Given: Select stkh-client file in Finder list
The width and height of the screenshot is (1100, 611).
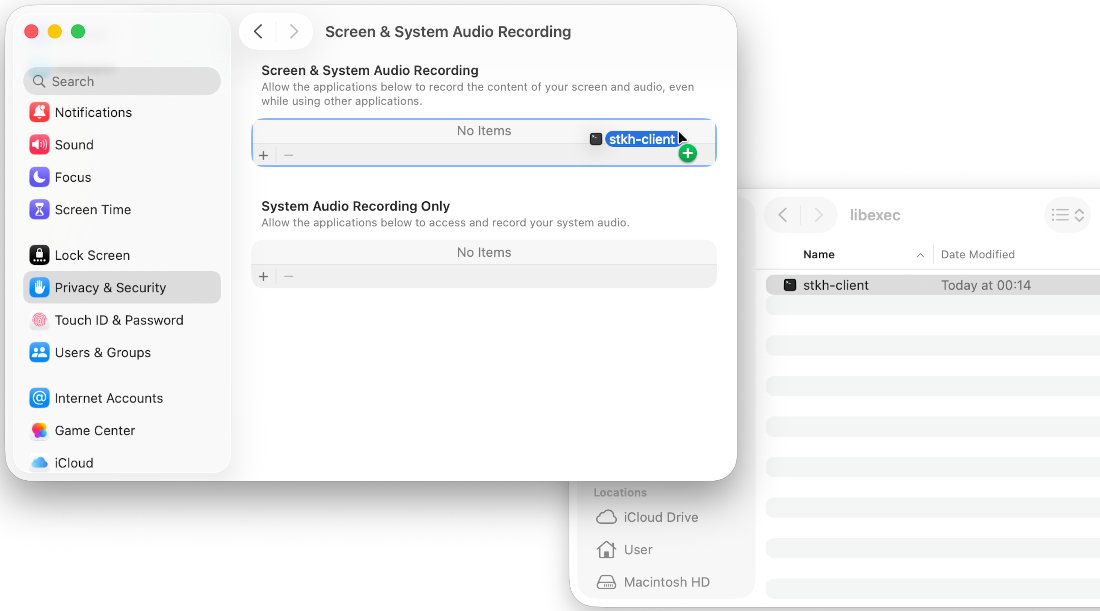Looking at the screenshot, I should click(x=836, y=285).
